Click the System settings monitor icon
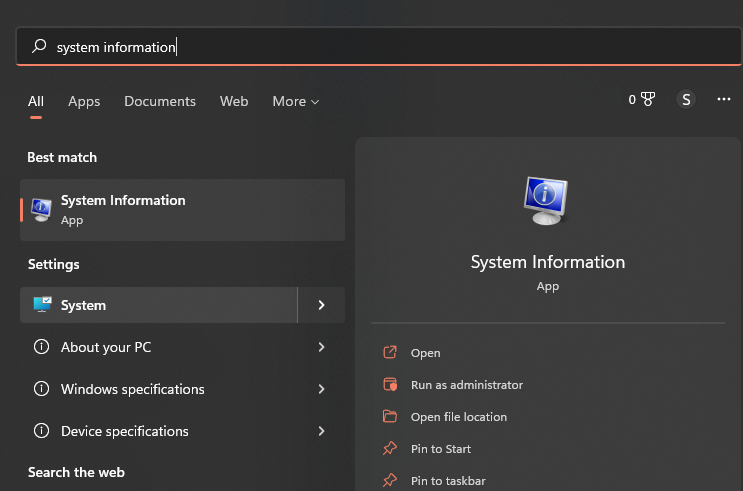The height and width of the screenshot is (491, 743). coord(42,305)
